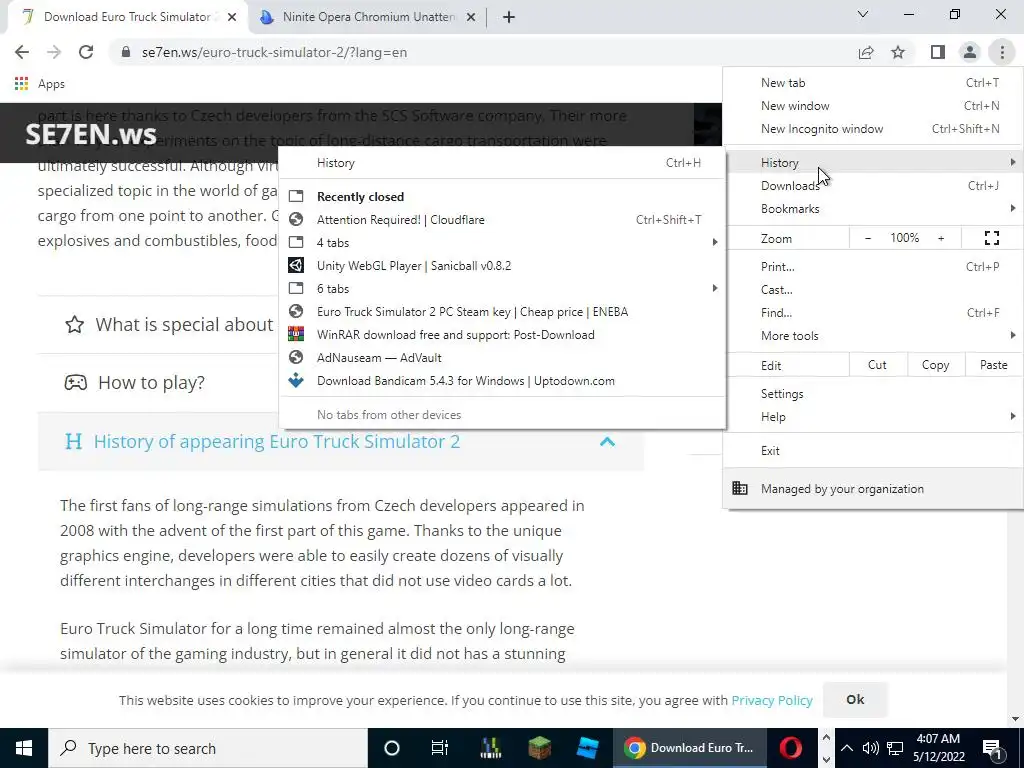Open the Apps shortcut in bookmarks bar

(40, 84)
